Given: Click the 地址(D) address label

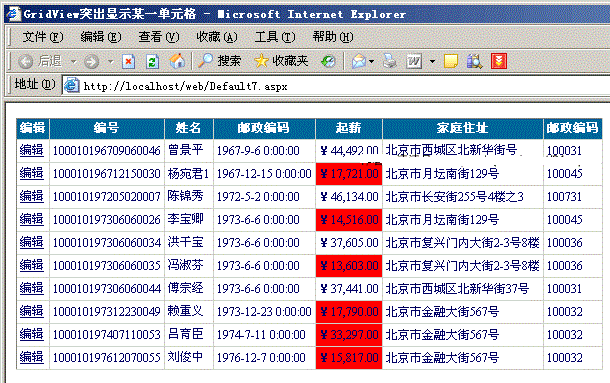Looking at the screenshot, I should coord(35,84).
